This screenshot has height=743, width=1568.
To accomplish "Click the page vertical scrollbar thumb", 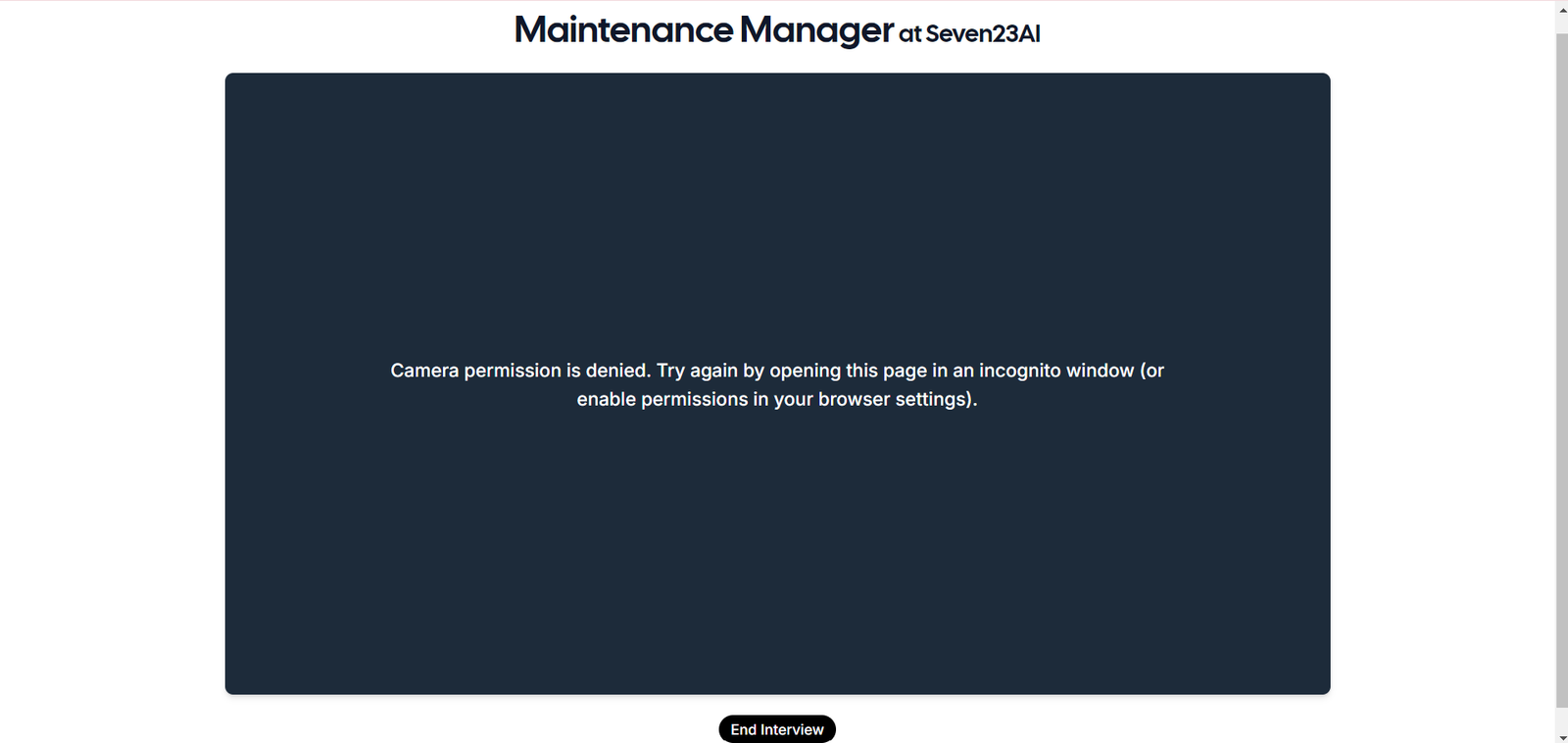I will (1561, 371).
